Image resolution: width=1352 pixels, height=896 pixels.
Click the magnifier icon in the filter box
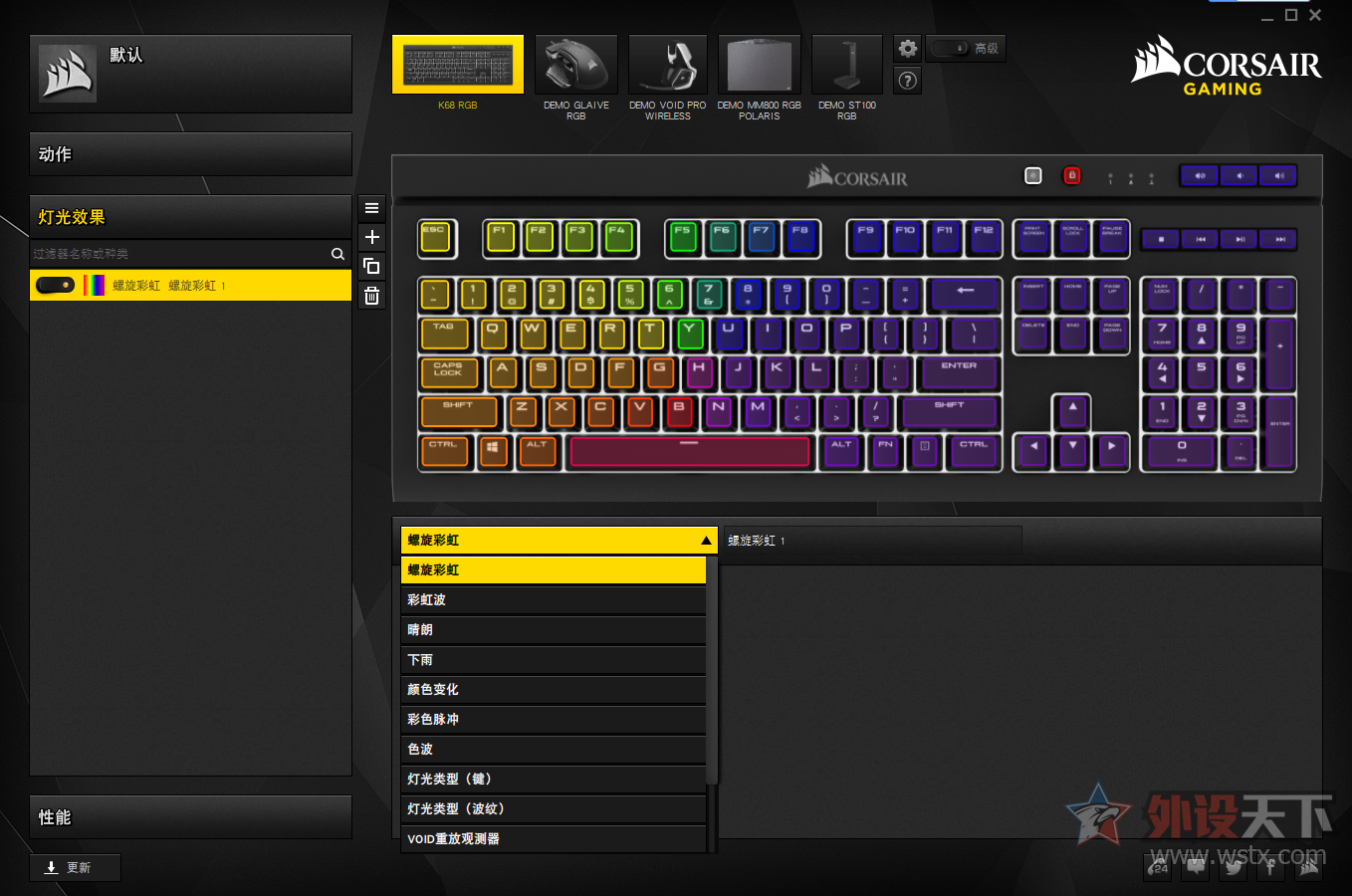[338, 254]
